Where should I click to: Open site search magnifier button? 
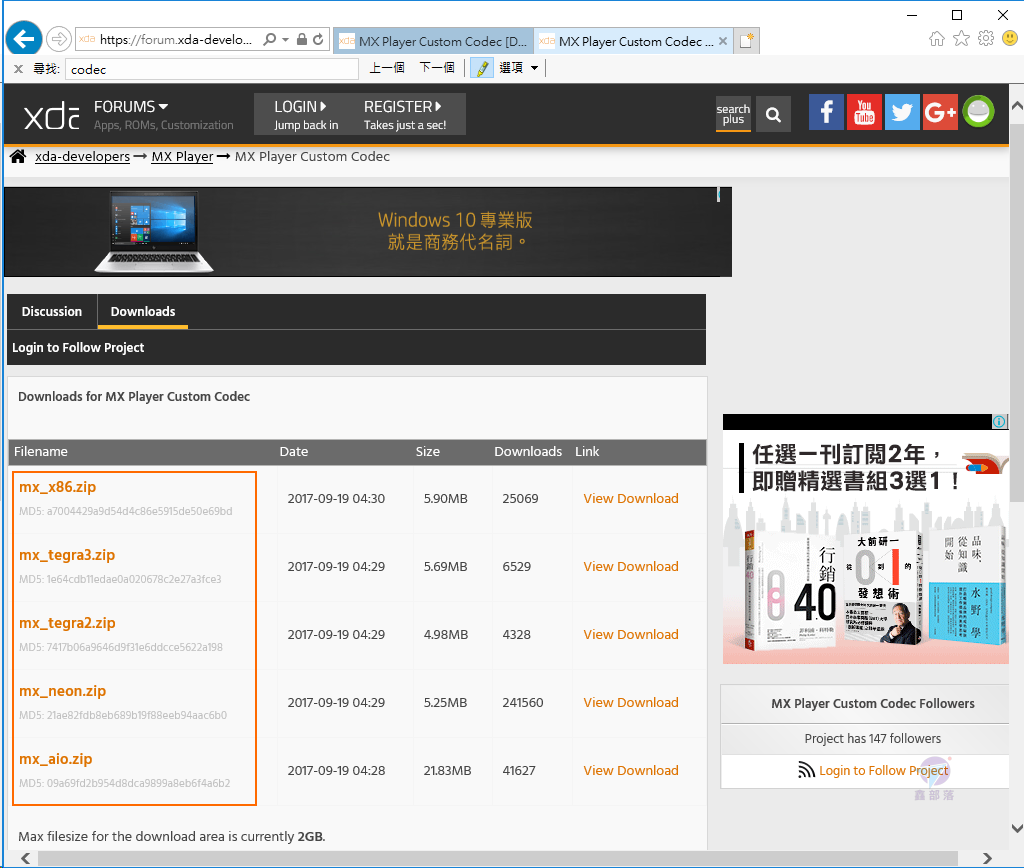tap(773, 114)
